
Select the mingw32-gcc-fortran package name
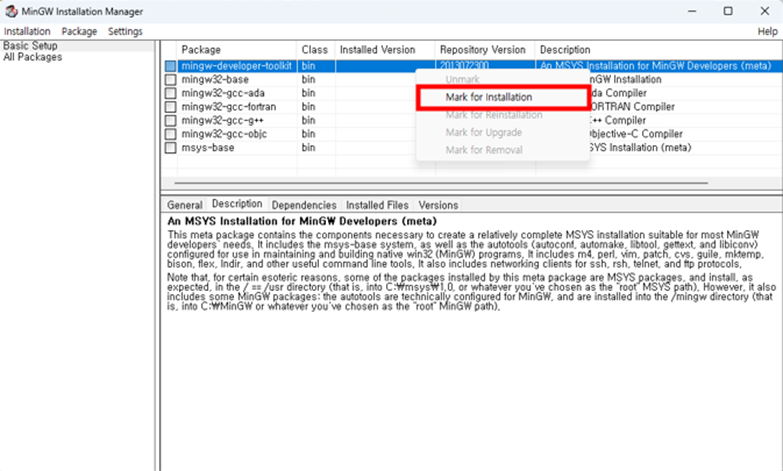click(229, 107)
